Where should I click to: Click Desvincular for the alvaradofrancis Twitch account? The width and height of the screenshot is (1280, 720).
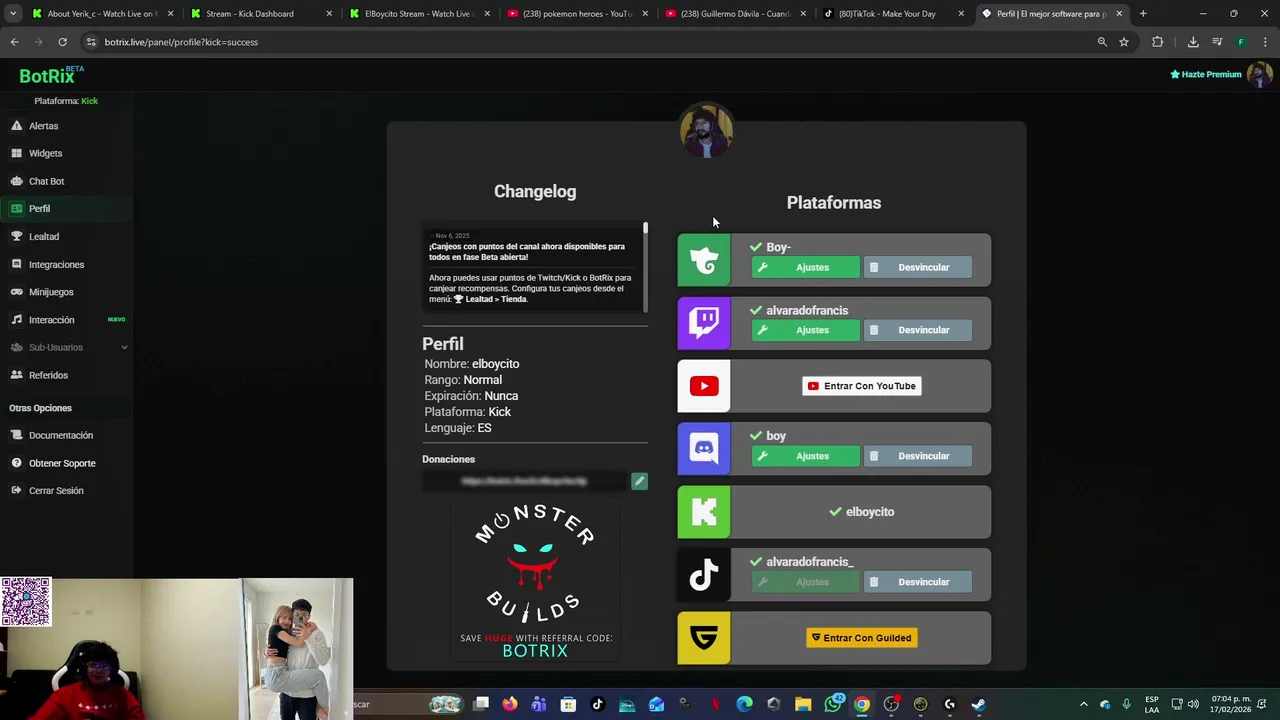pyautogui.click(x=917, y=330)
